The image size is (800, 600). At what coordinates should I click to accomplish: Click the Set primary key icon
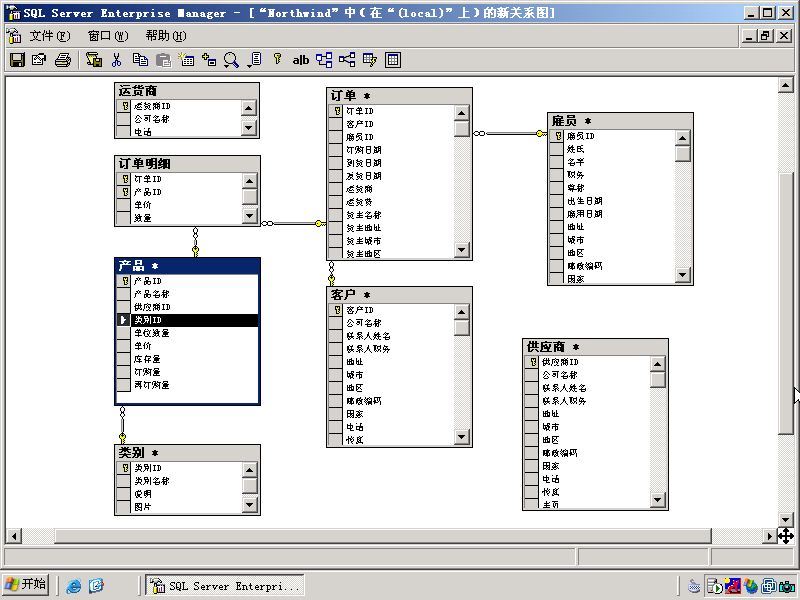click(x=277, y=59)
